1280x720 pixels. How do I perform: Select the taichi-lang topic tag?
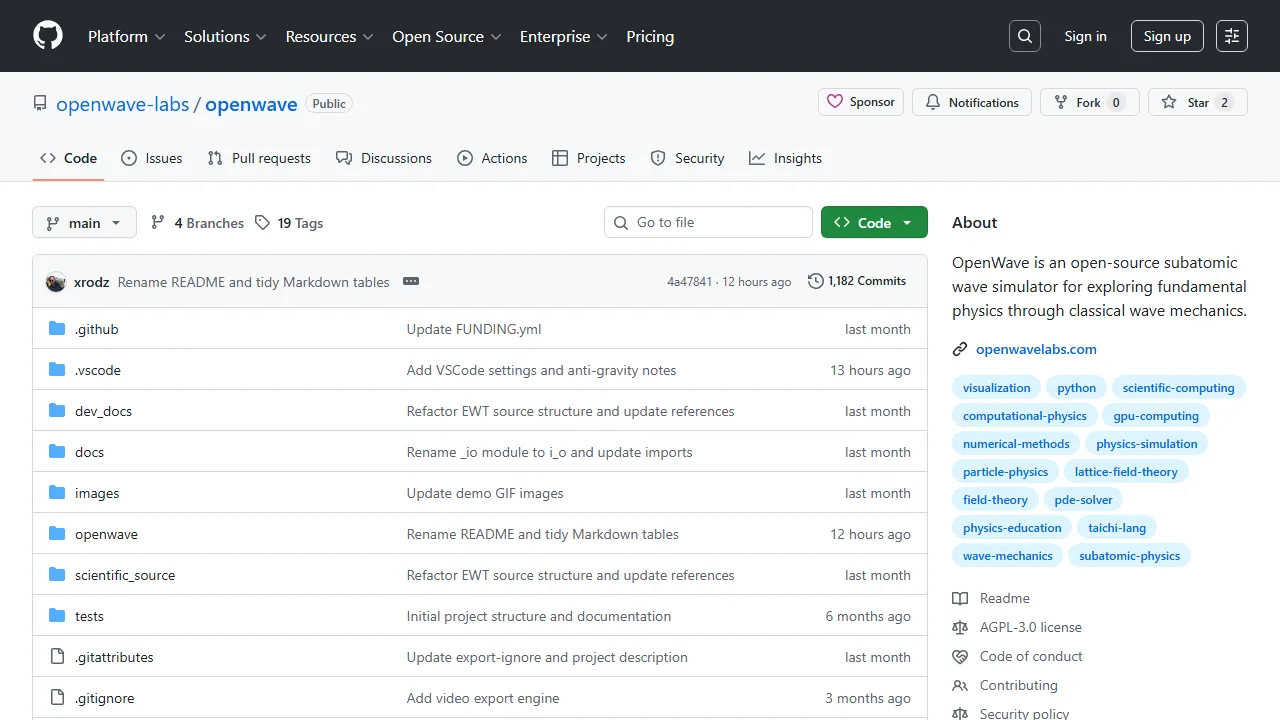1117,528
